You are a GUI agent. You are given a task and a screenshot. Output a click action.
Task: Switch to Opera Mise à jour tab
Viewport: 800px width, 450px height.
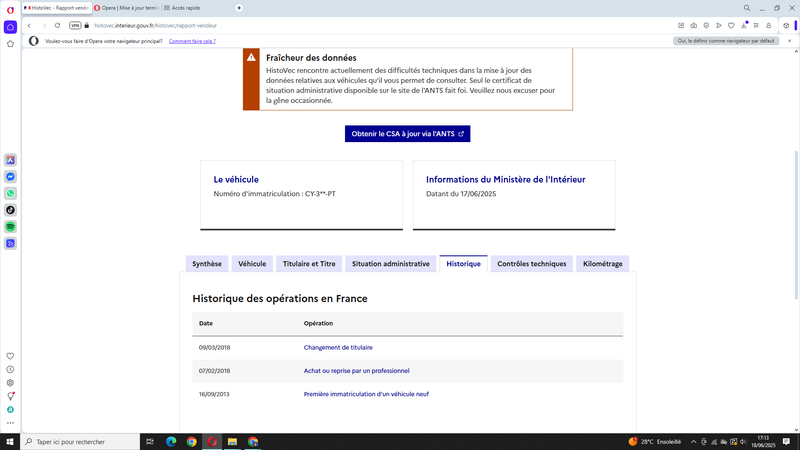click(x=127, y=8)
